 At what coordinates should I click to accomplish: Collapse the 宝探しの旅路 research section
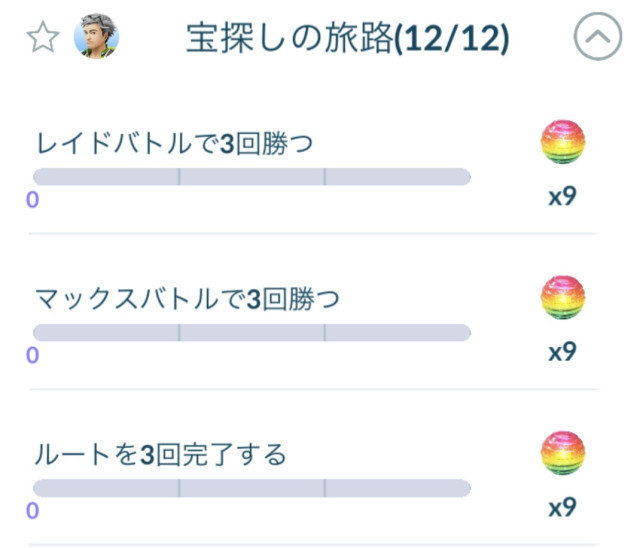click(x=597, y=40)
